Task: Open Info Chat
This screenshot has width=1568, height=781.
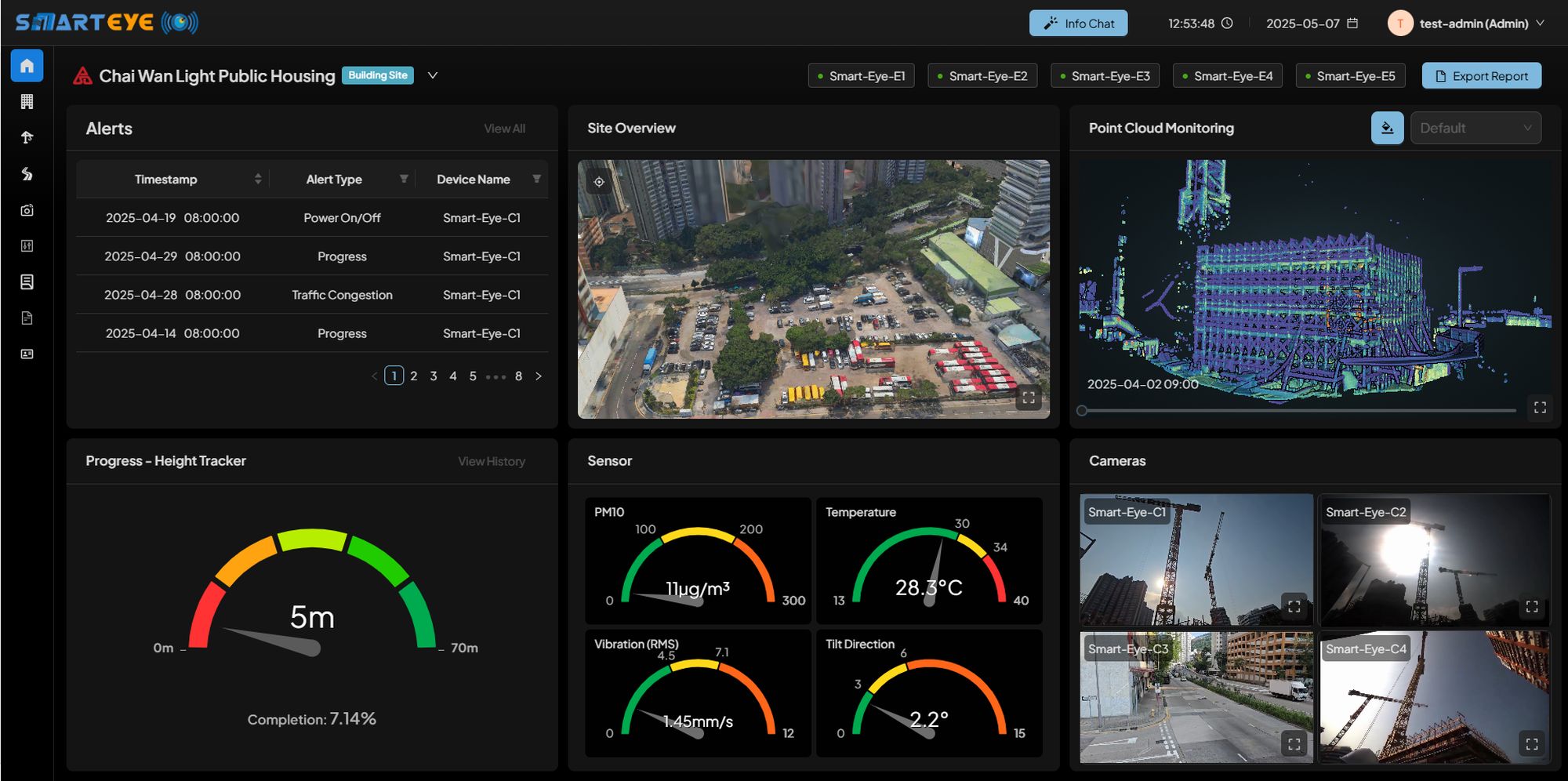Action: click(1078, 24)
